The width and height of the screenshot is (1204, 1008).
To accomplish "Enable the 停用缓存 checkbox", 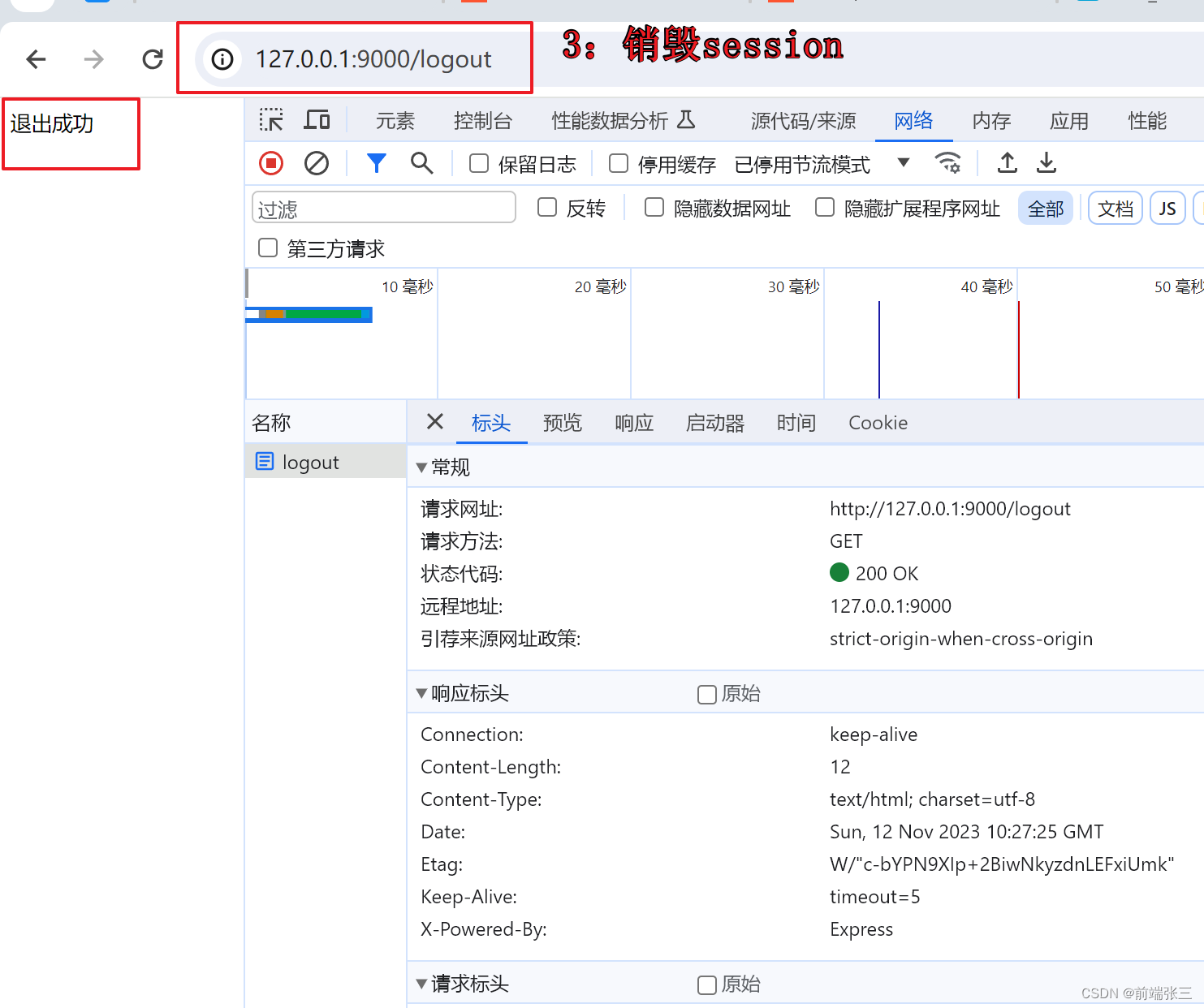I will click(x=619, y=164).
